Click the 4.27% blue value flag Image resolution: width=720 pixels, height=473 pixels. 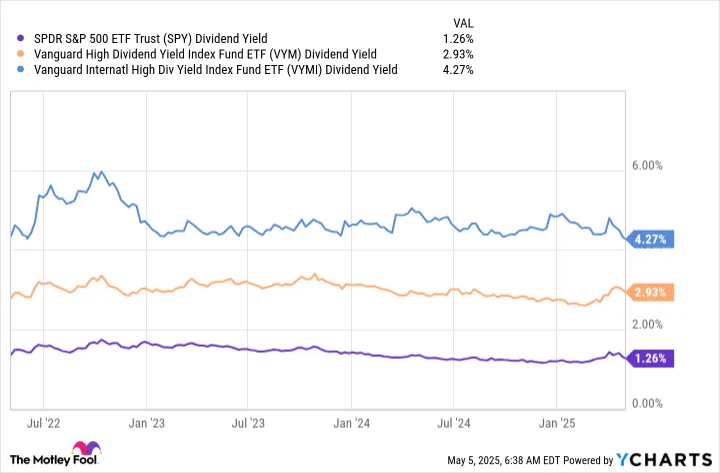coord(650,239)
